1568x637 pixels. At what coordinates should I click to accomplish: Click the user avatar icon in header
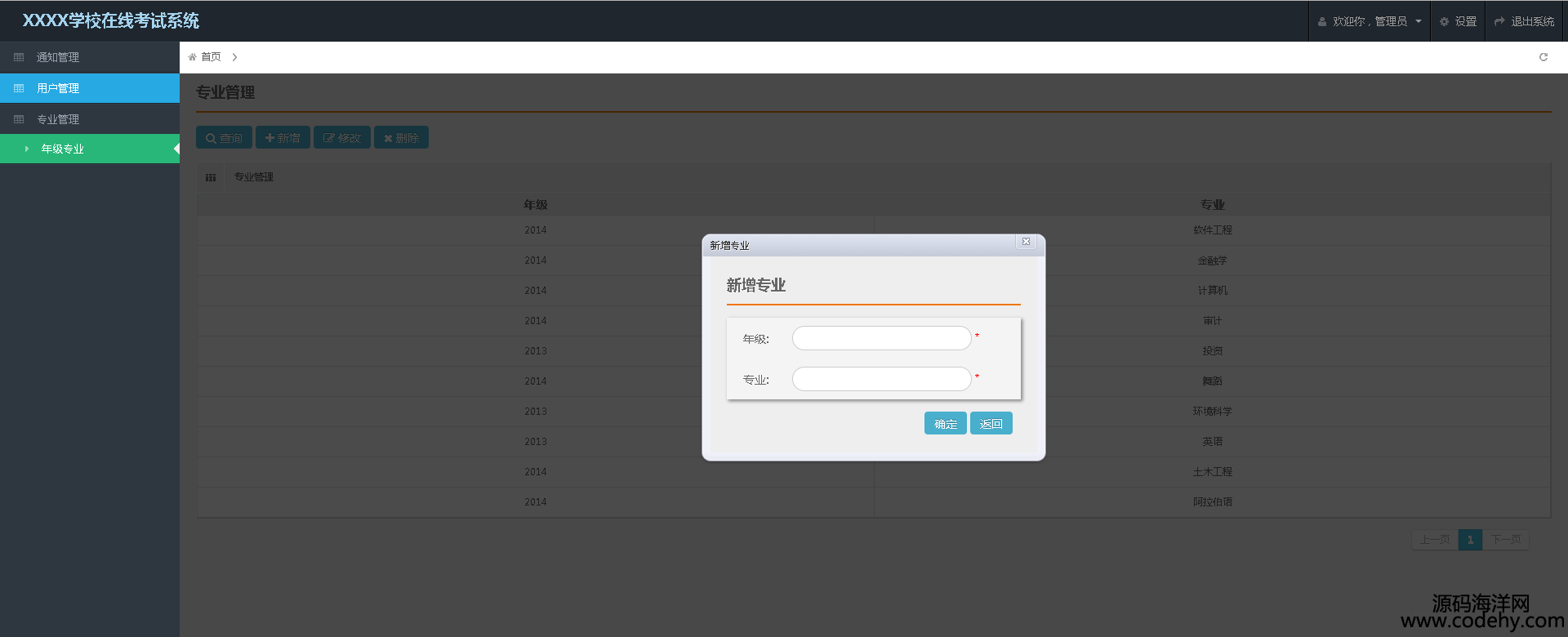pos(1322,22)
